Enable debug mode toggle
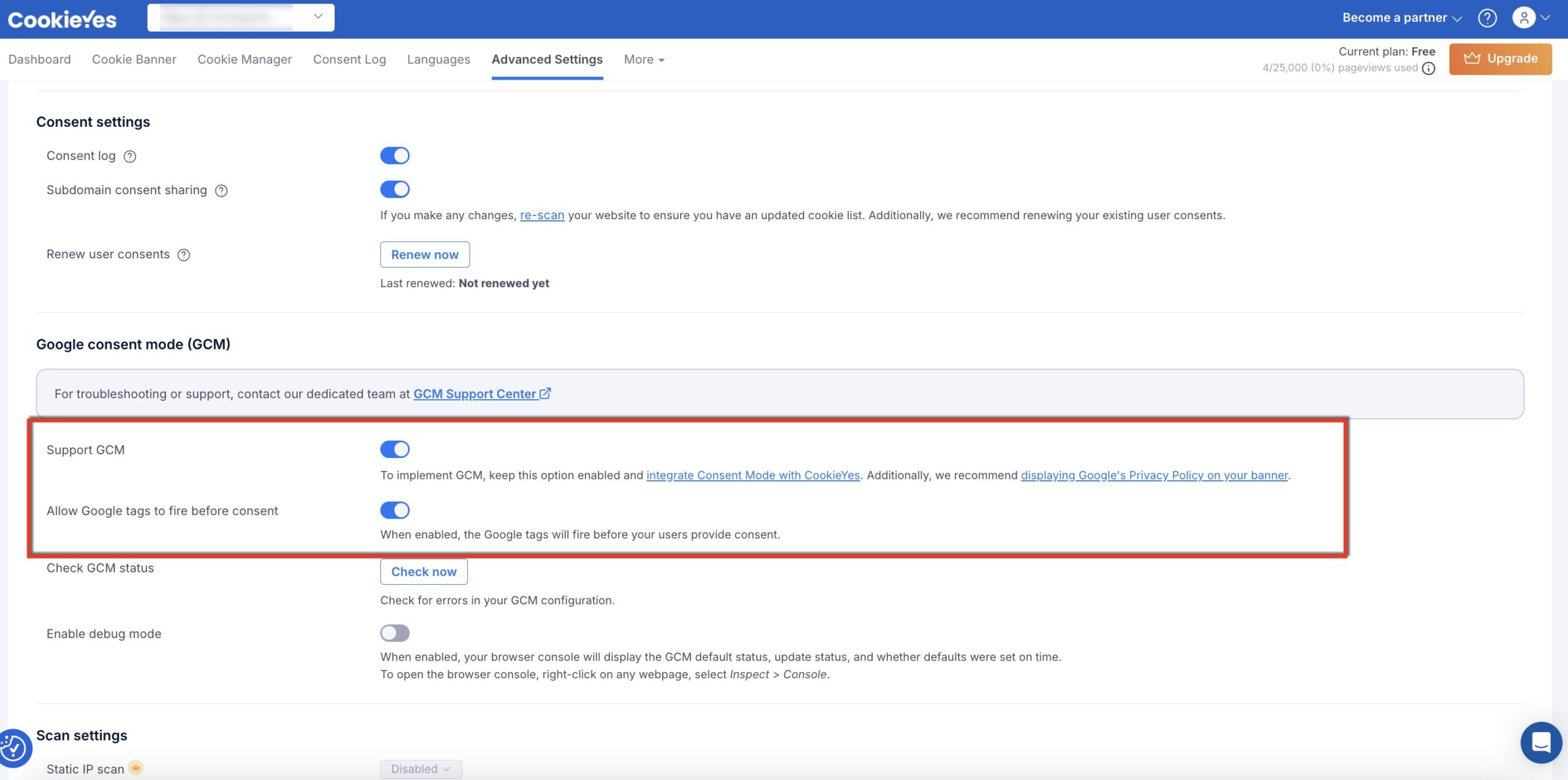 395,633
